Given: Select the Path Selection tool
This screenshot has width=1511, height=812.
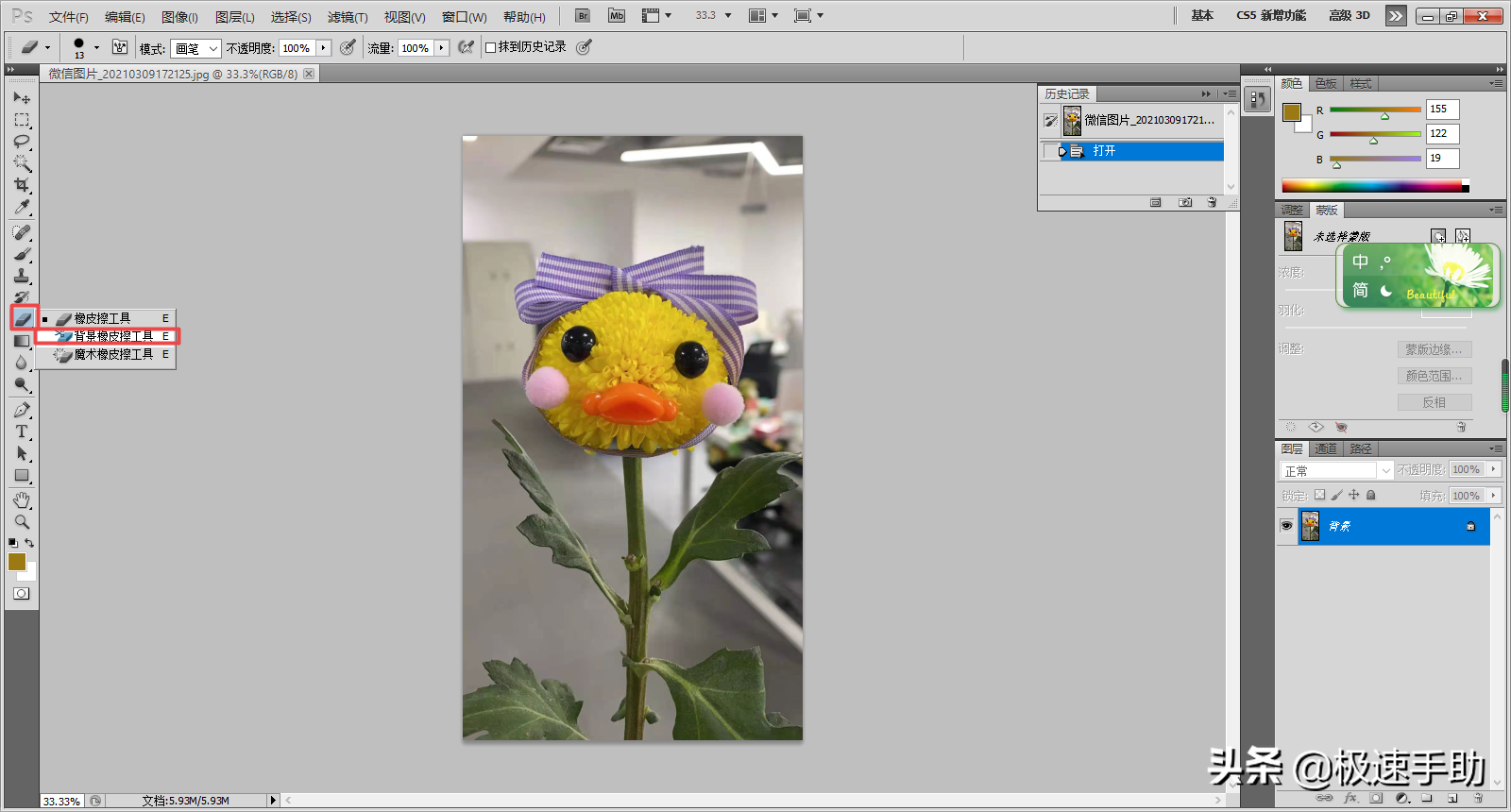Looking at the screenshot, I should point(22,453).
